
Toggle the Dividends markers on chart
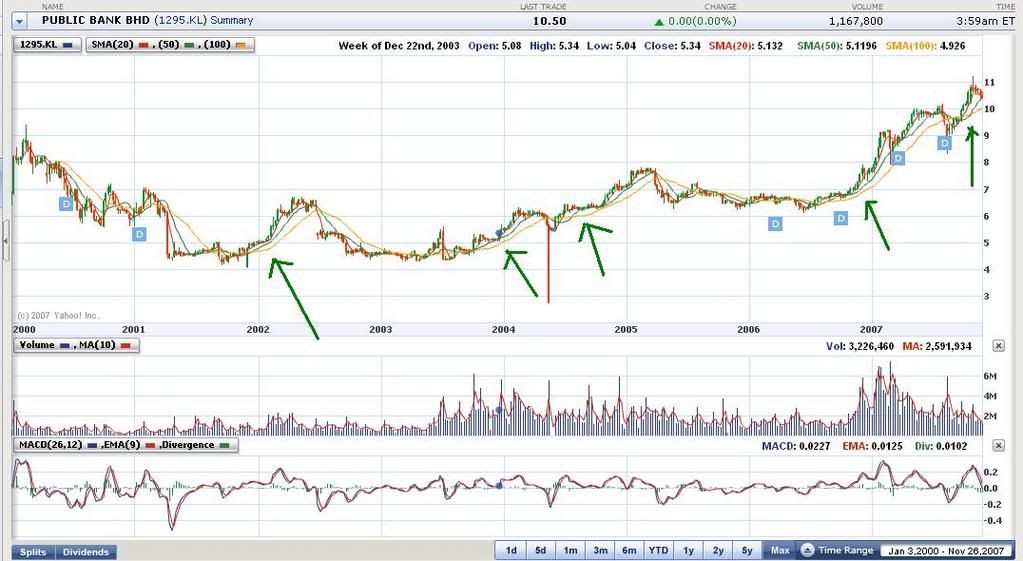pos(86,552)
